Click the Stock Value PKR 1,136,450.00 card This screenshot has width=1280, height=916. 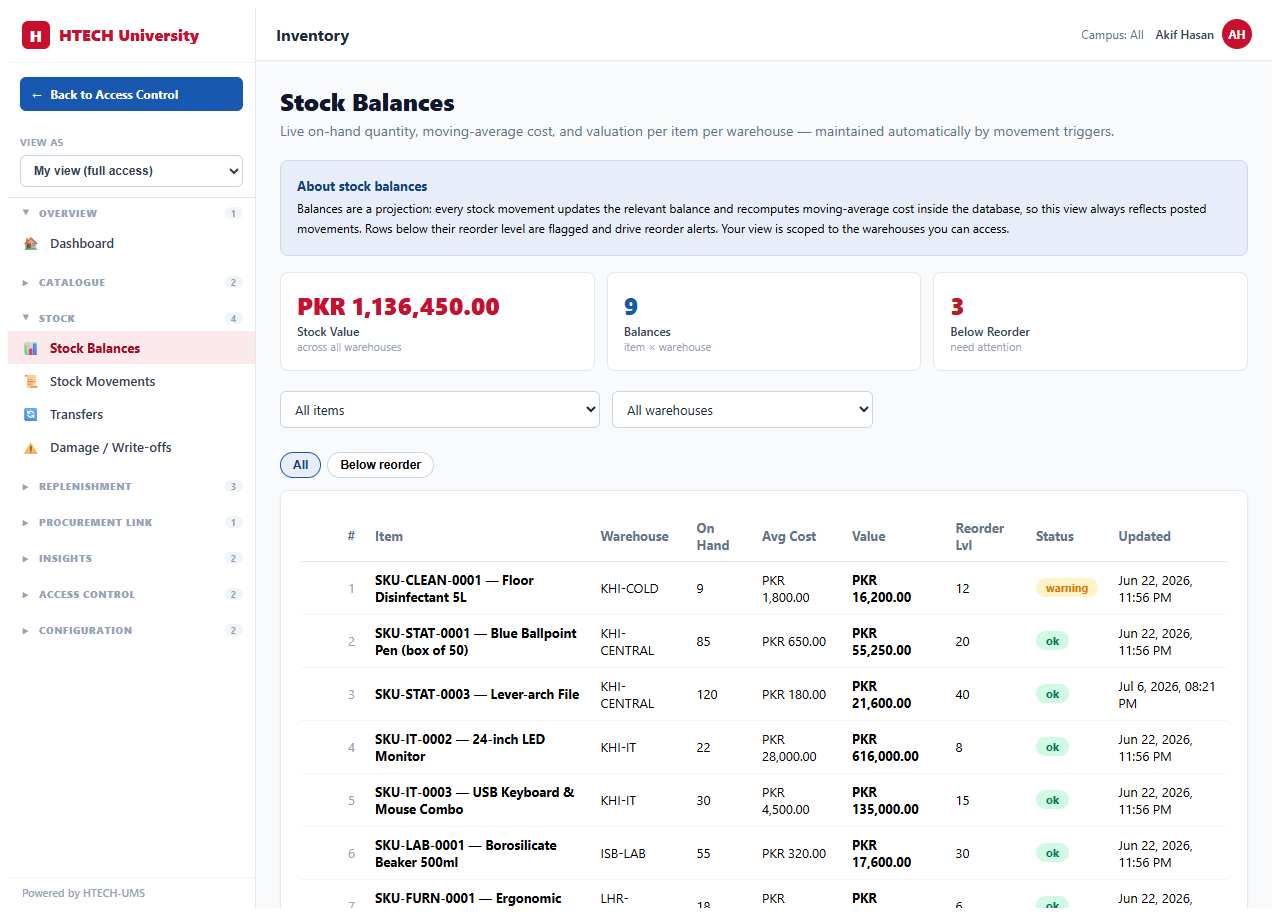coord(437,322)
